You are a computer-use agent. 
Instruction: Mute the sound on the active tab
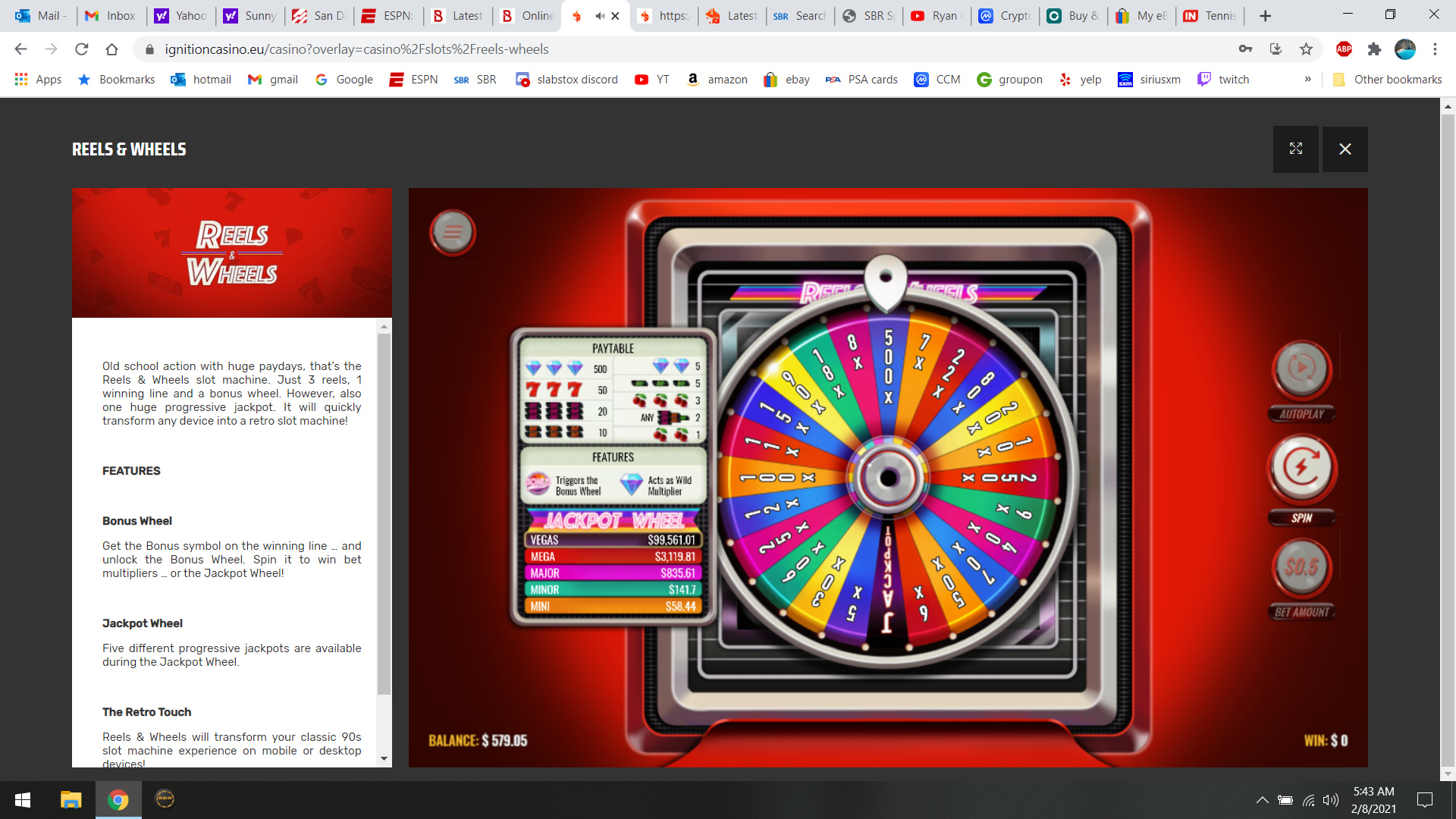click(600, 16)
